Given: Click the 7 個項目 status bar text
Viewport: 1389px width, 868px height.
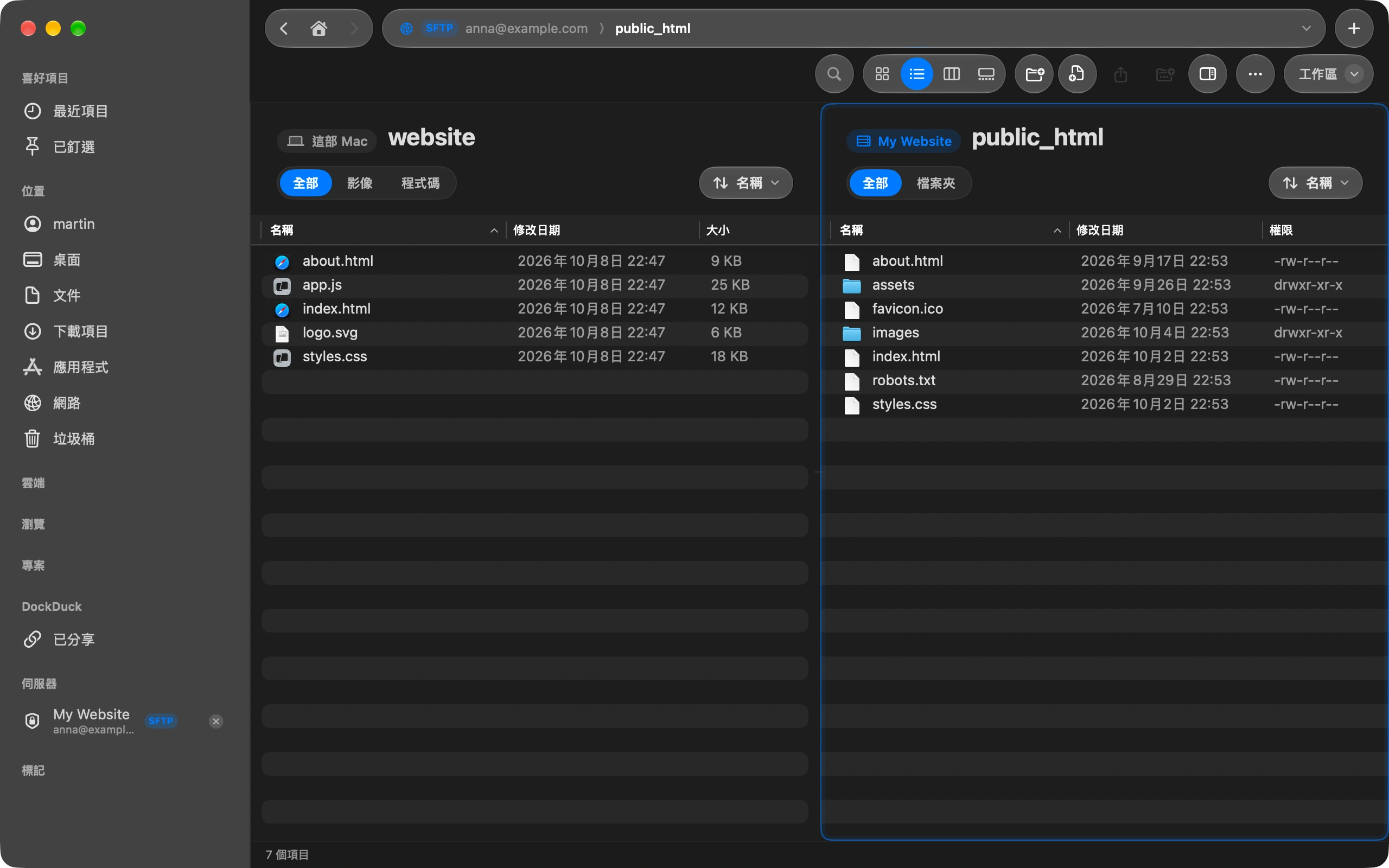Looking at the screenshot, I should point(287,855).
